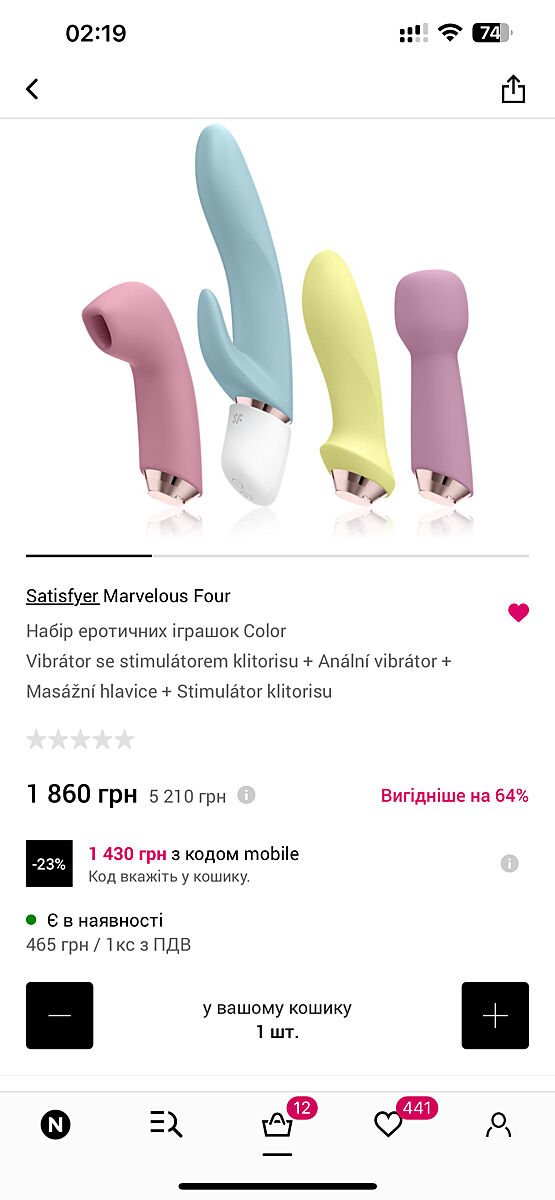
Task: Tap the -23% discount badge
Action: click(x=49, y=864)
